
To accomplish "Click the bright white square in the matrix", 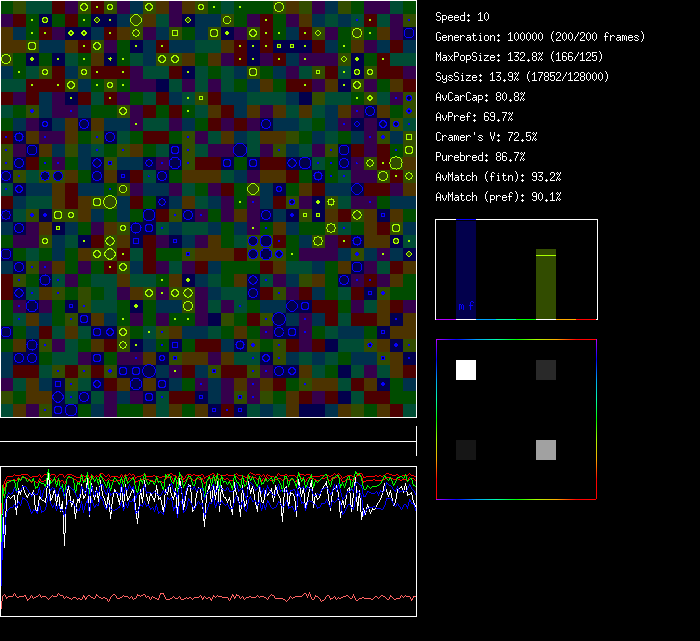I will click(466, 370).
